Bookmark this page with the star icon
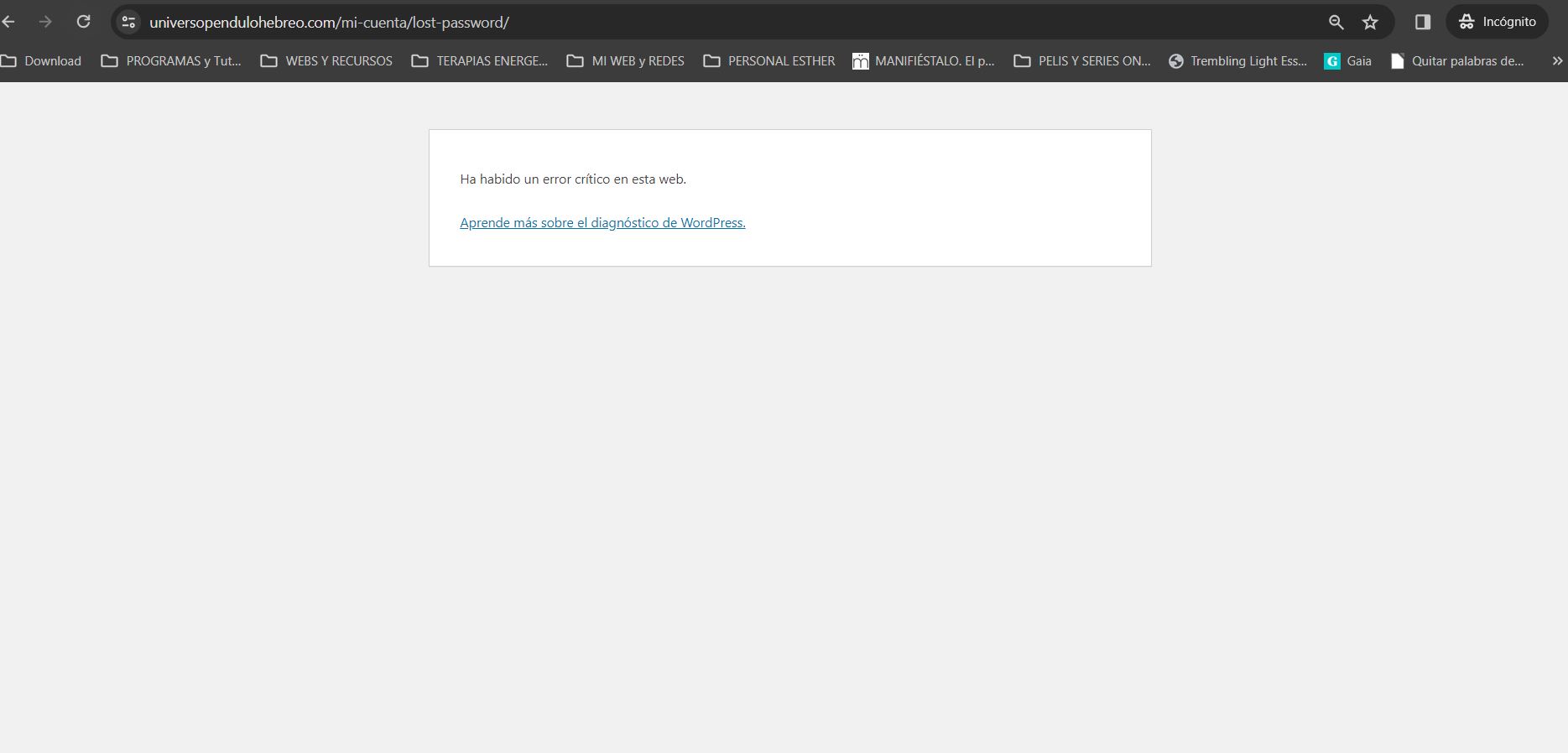This screenshot has height=753, width=1568. point(1370,23)
